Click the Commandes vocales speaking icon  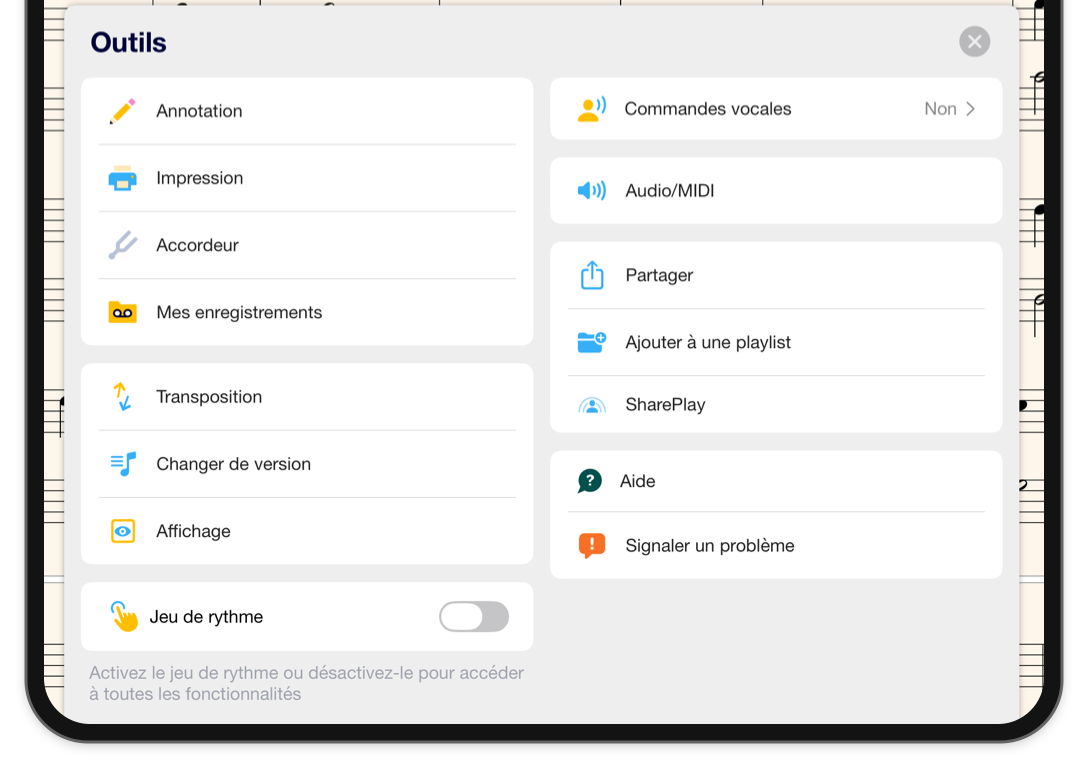[x=592, y=109]
